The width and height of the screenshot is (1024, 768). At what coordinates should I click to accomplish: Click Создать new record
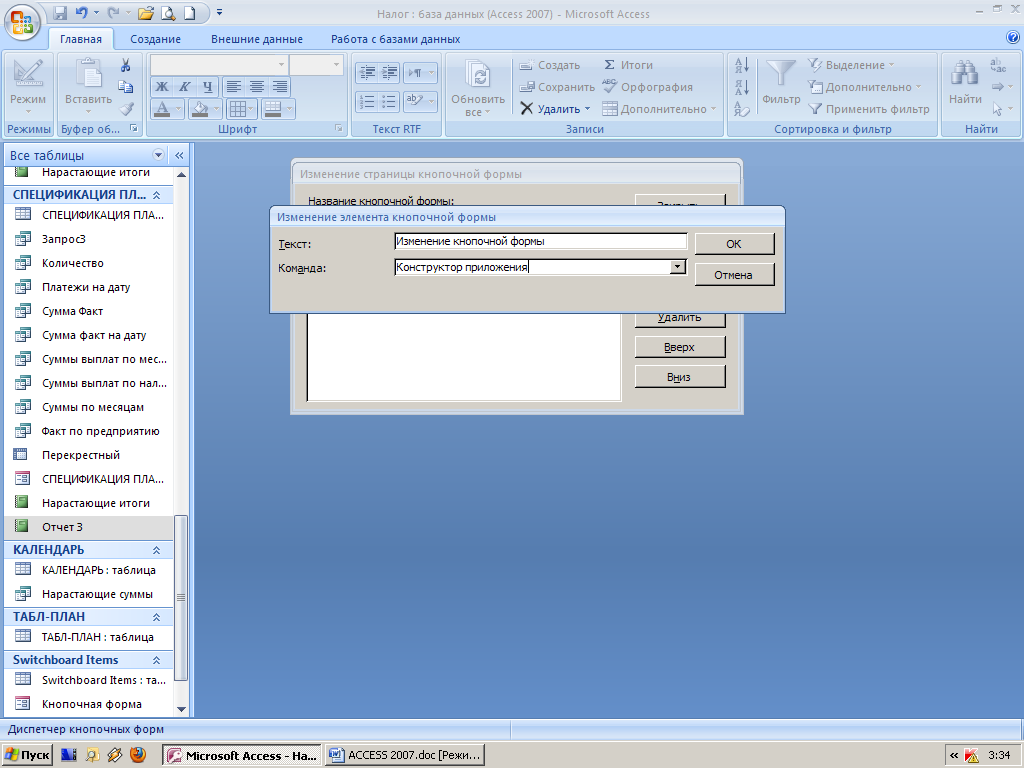(549, 65)
